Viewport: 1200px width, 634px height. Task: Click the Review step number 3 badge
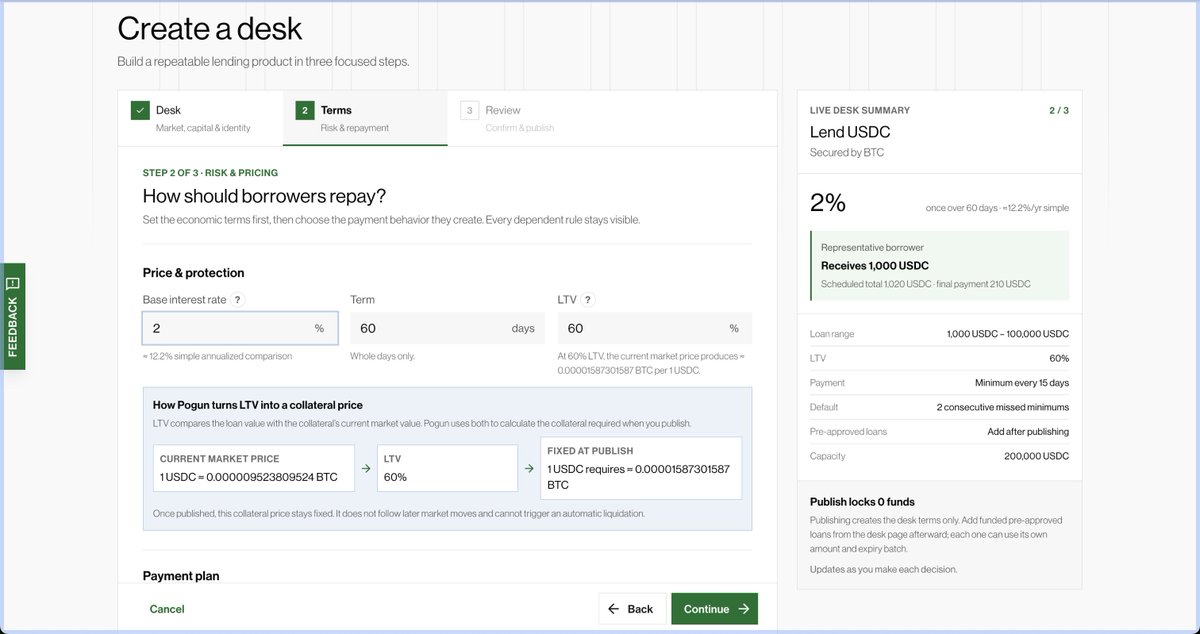tap(469, 110)
